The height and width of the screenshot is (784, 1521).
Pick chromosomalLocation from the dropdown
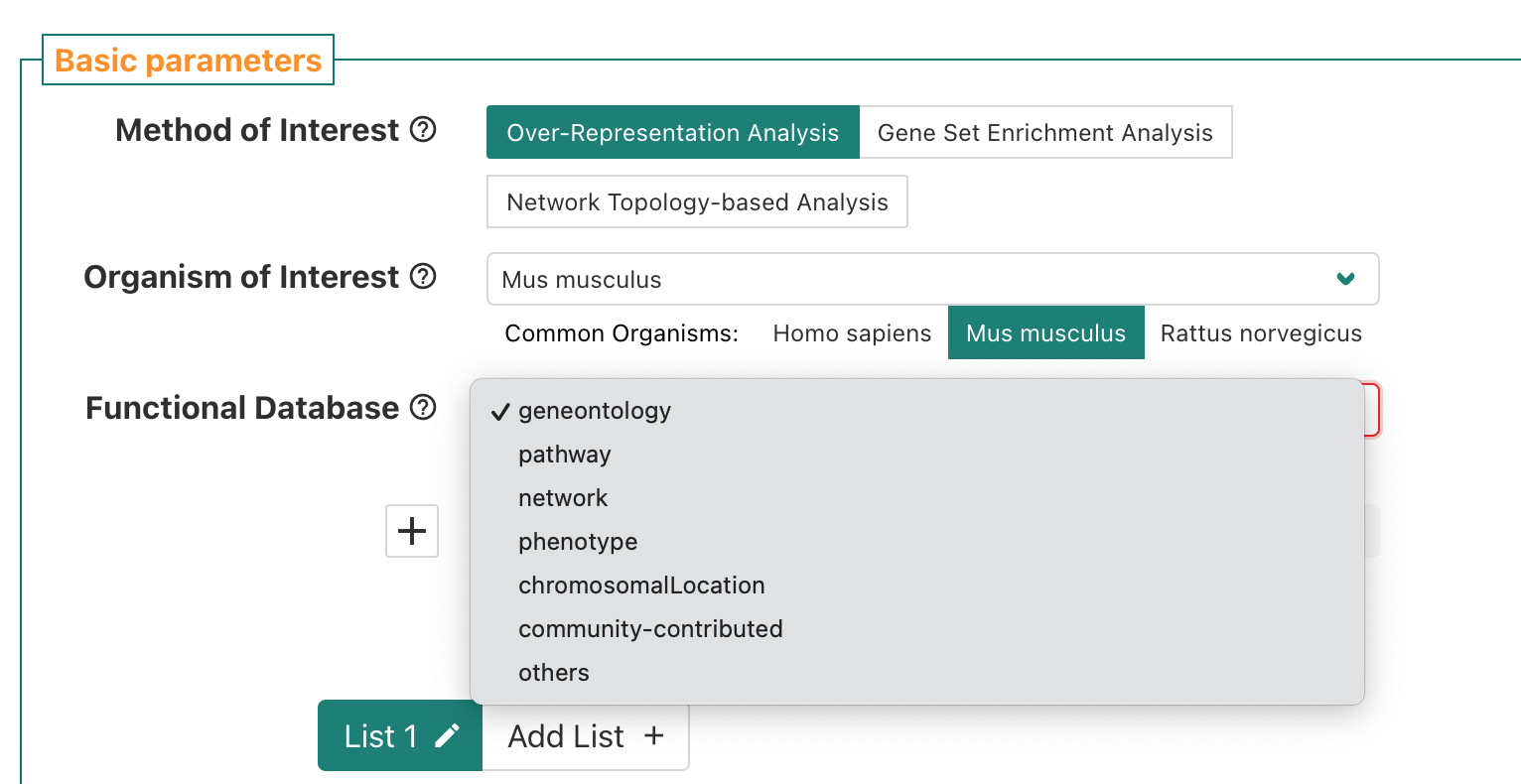640,585
